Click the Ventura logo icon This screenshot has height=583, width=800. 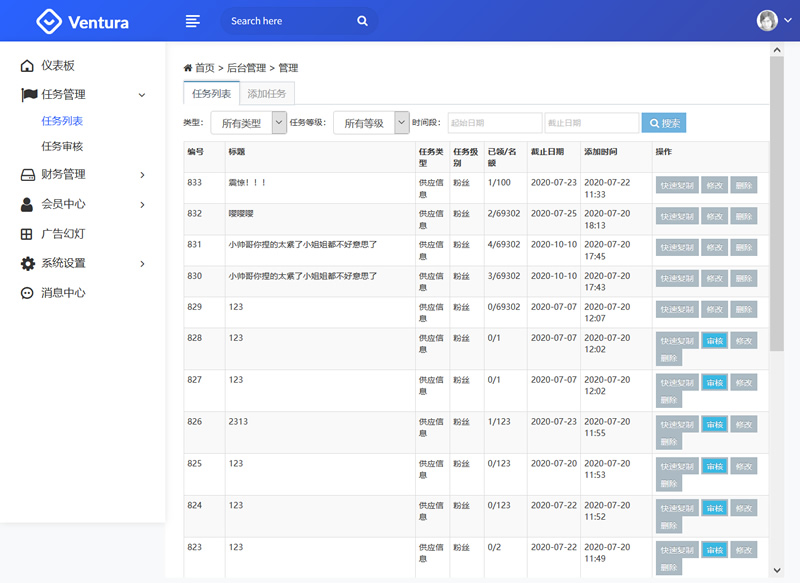[x=49, y=21]
